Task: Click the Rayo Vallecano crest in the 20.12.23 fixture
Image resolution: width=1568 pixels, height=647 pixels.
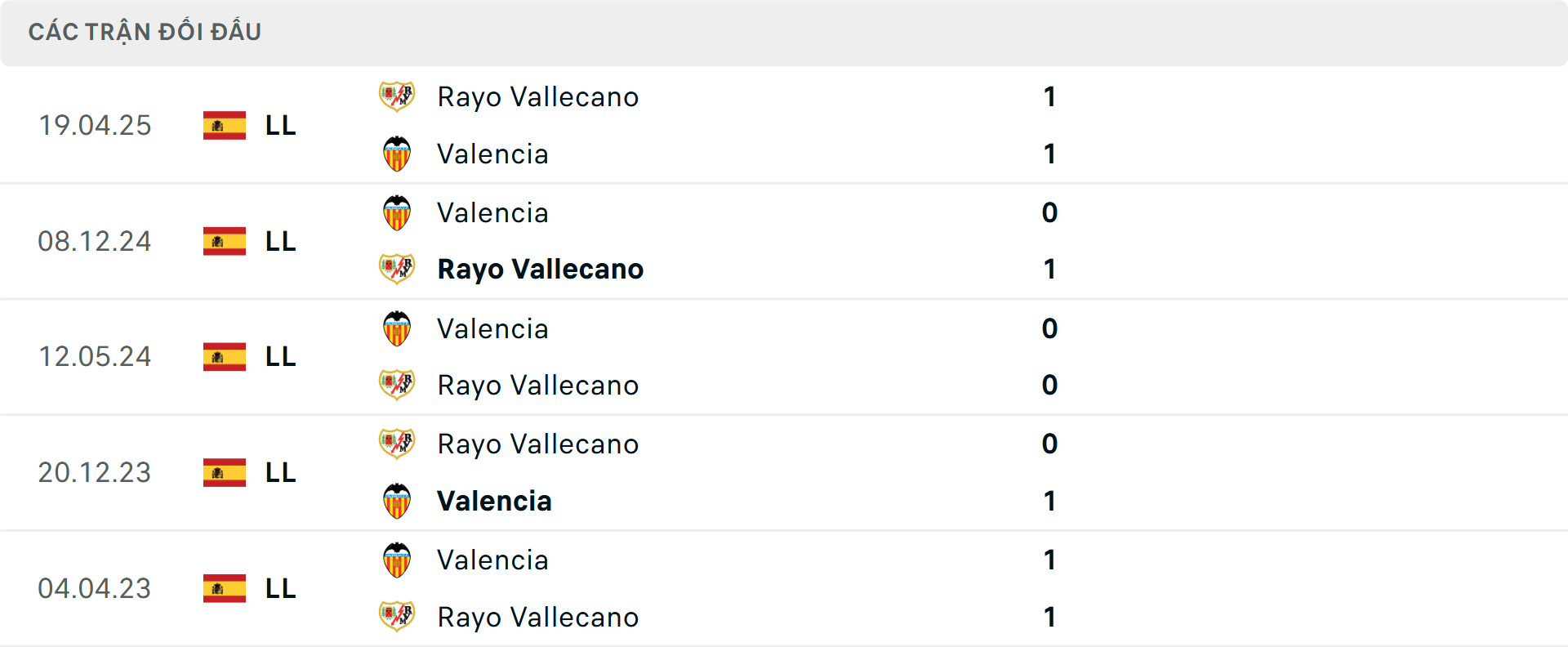Action: (397, 444)
